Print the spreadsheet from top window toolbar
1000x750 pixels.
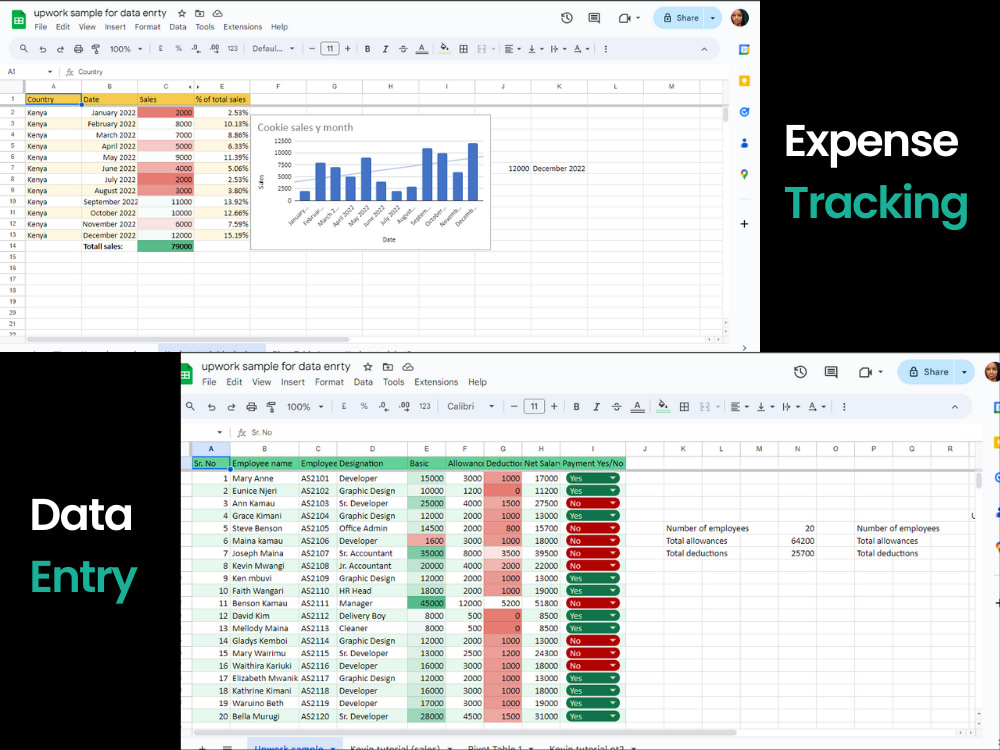78,48
